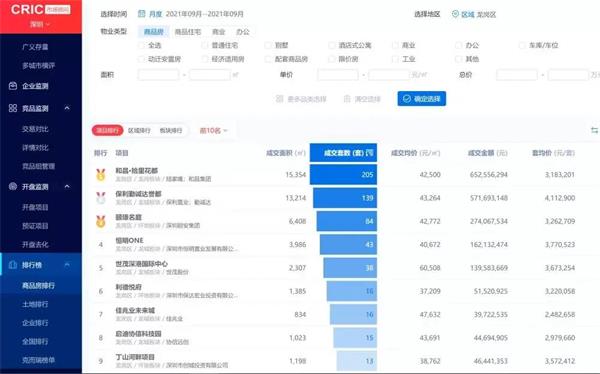Select the 商品住宅 property type tab
Screen dimensions: 600x374
click(188, 32)
